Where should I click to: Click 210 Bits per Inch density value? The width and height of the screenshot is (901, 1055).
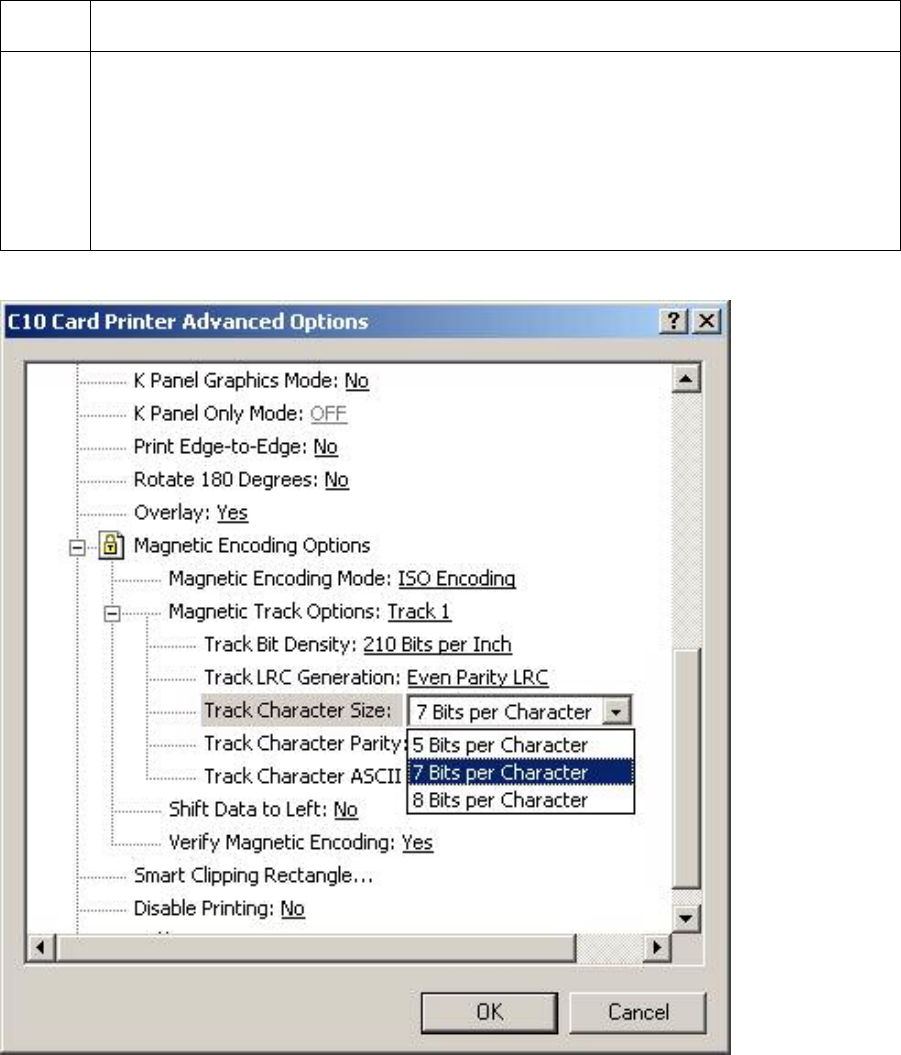click(437, 645)
